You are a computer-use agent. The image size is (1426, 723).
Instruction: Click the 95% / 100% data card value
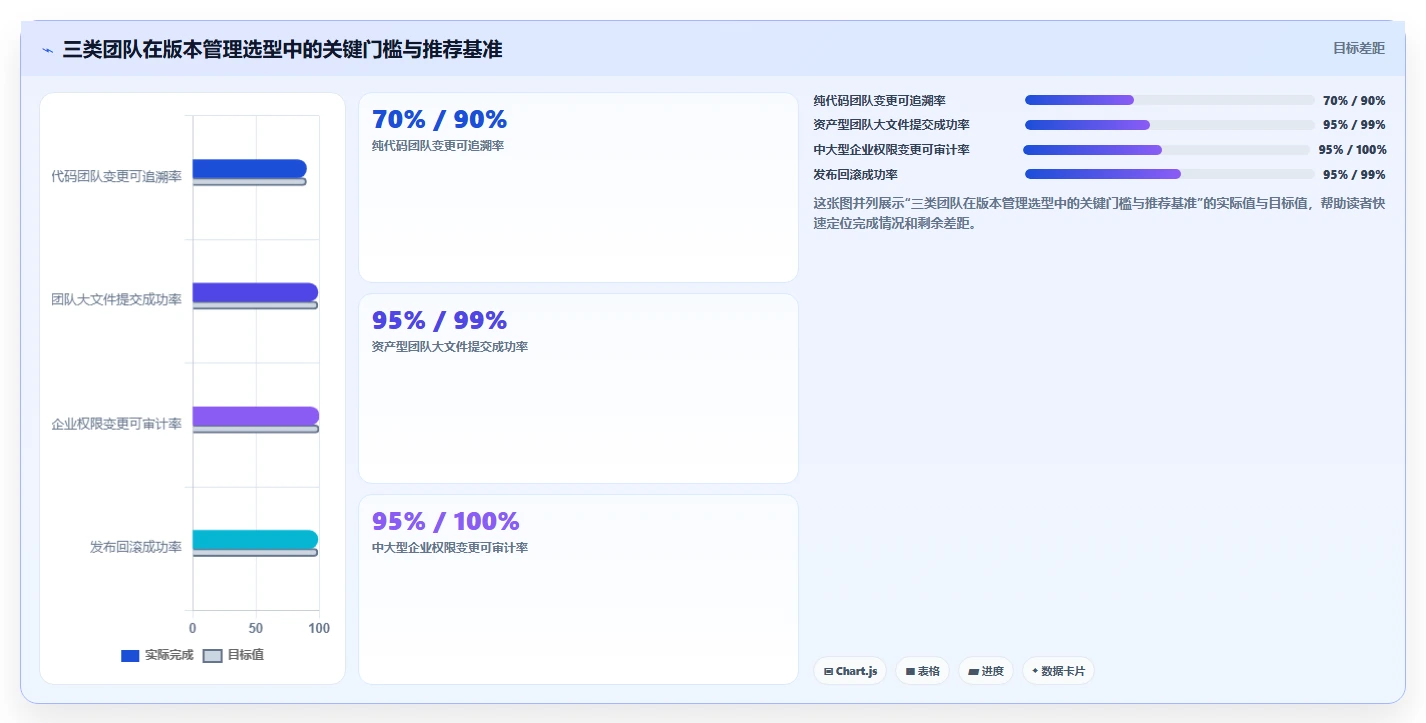[446, 522]
